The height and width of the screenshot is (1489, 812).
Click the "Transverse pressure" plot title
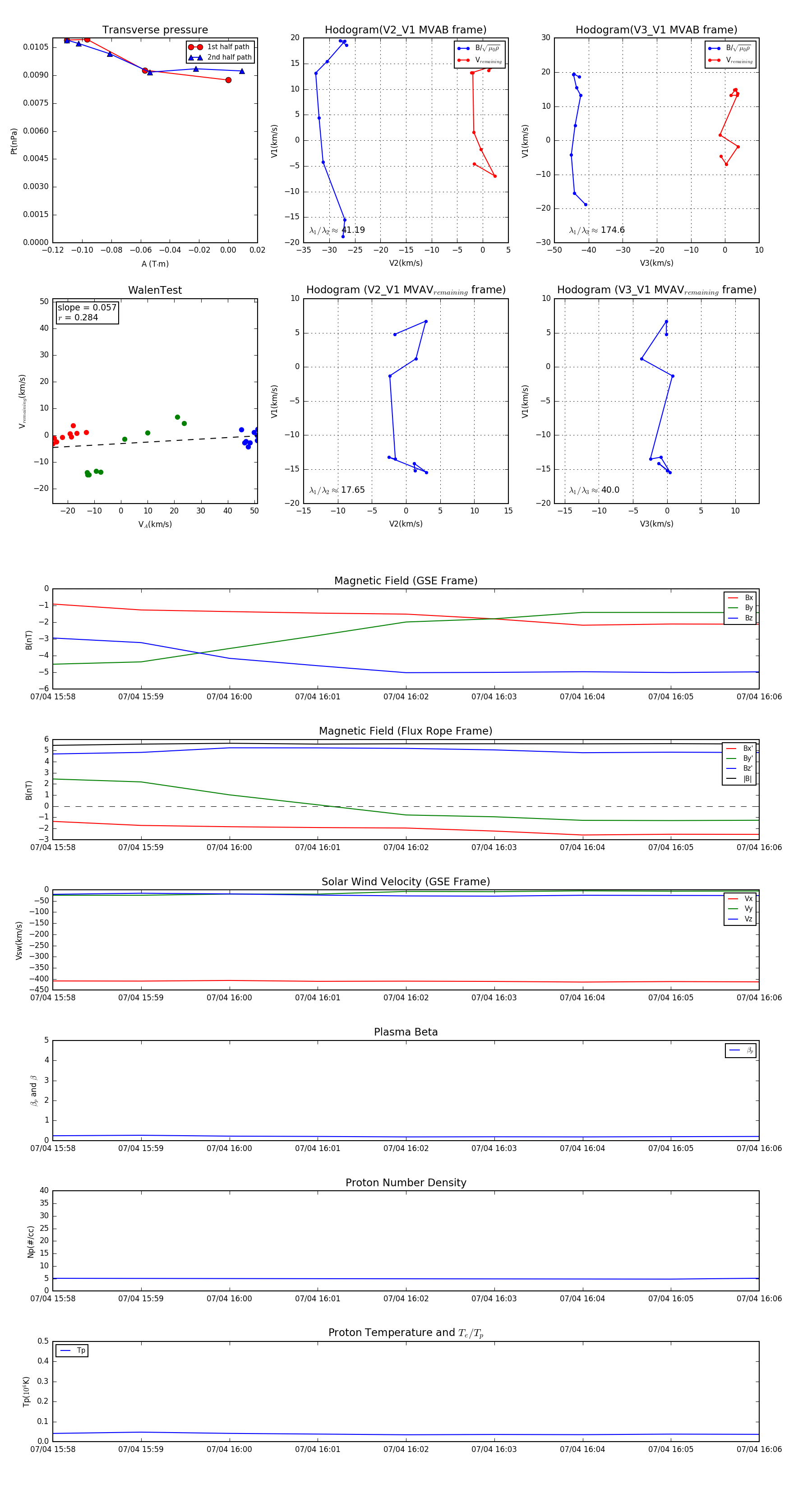pyautogui.click(x=155, y=30)
